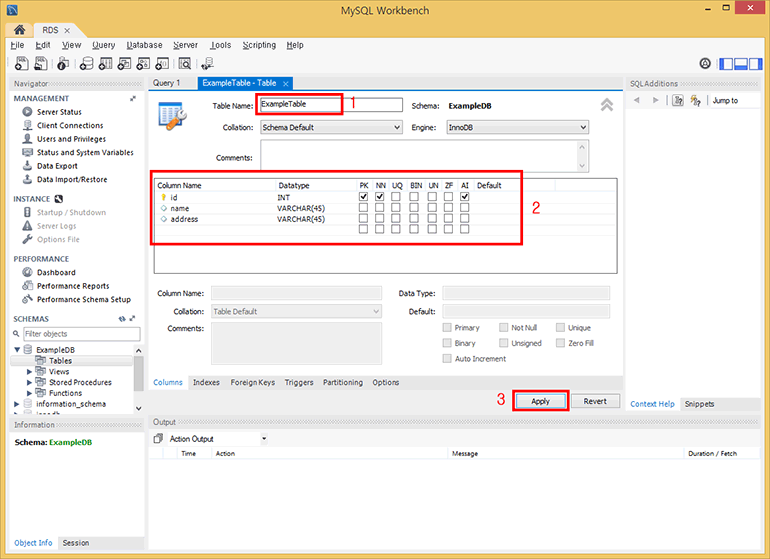
Task: Open Data Export in Management section
Action: tap(28, 166)
